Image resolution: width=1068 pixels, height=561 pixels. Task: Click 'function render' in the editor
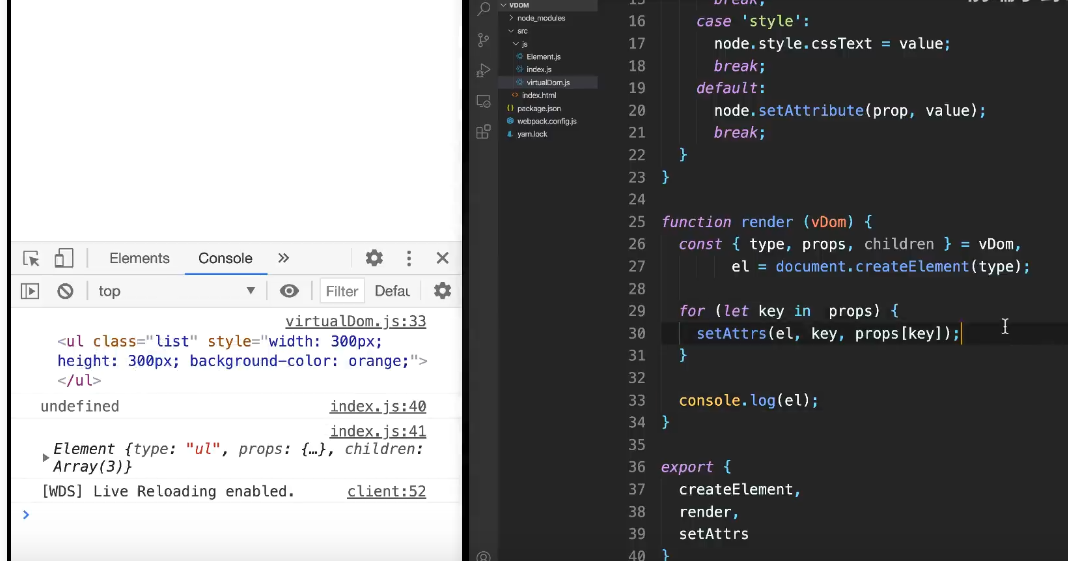(x=727, y=222)
